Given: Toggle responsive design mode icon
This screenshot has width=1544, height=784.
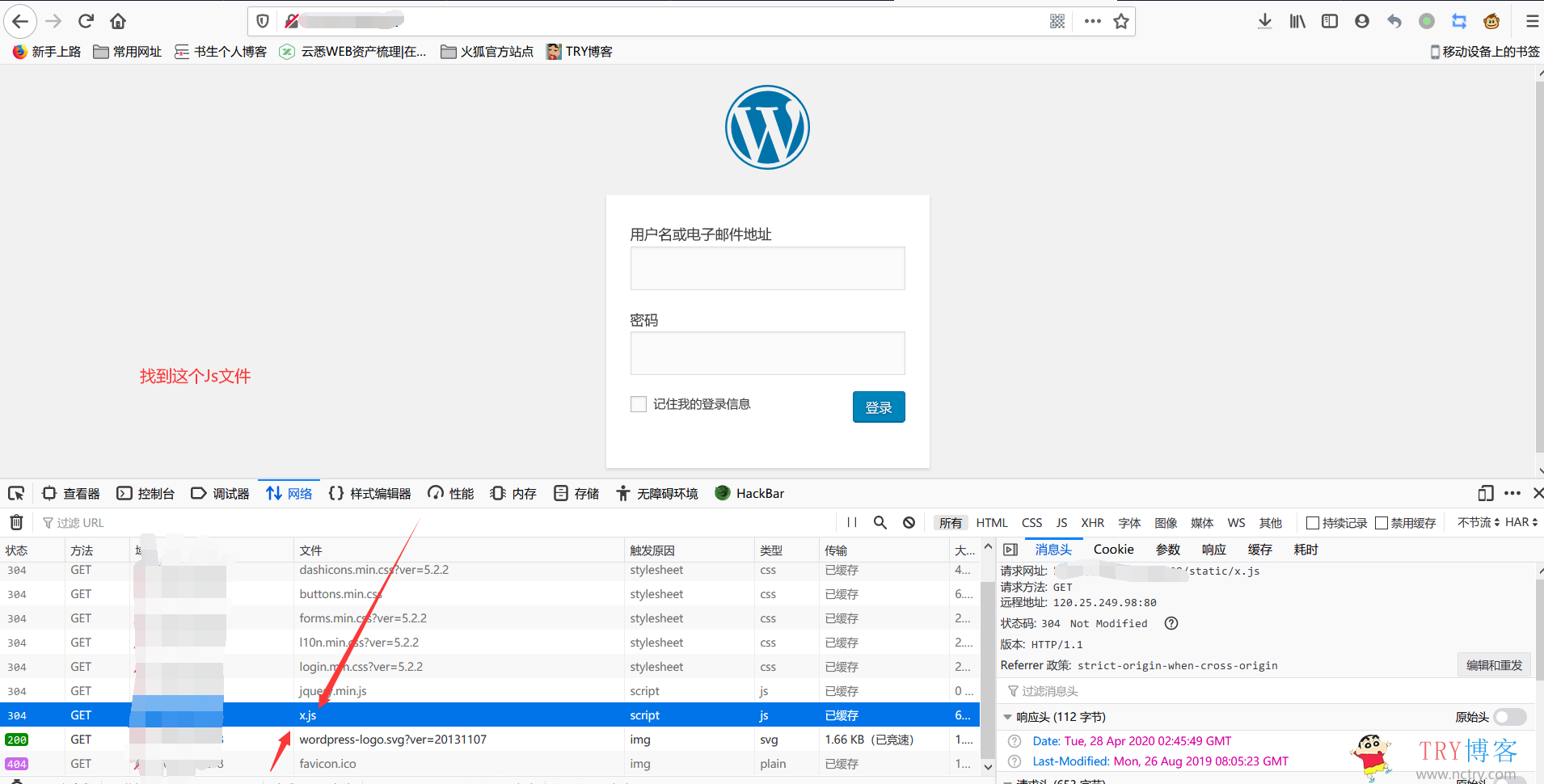Looking at the screenshot, I should click(1486, 493).
